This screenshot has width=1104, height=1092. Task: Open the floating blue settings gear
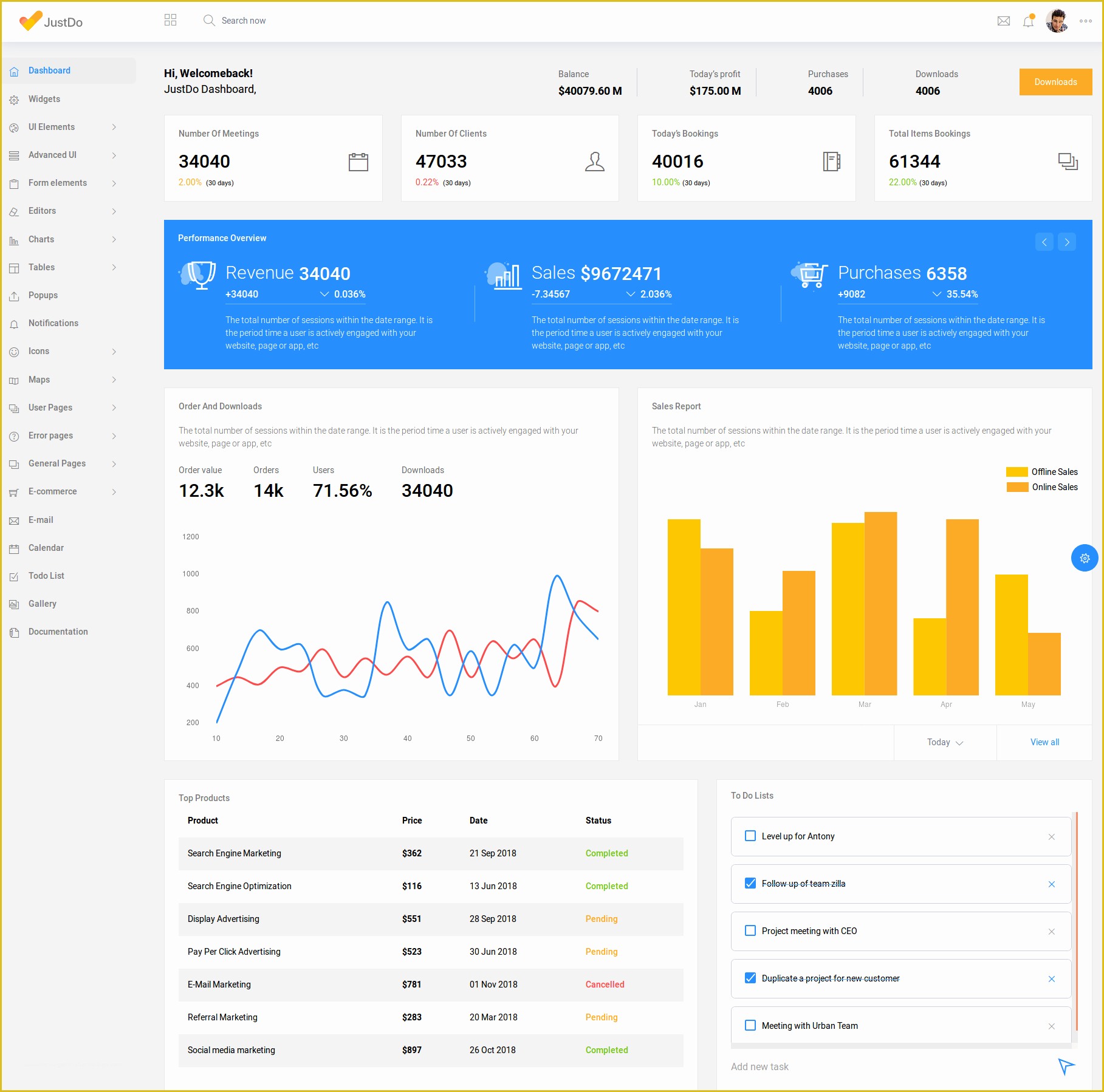pyautogui.click(x=1085, y=558)
